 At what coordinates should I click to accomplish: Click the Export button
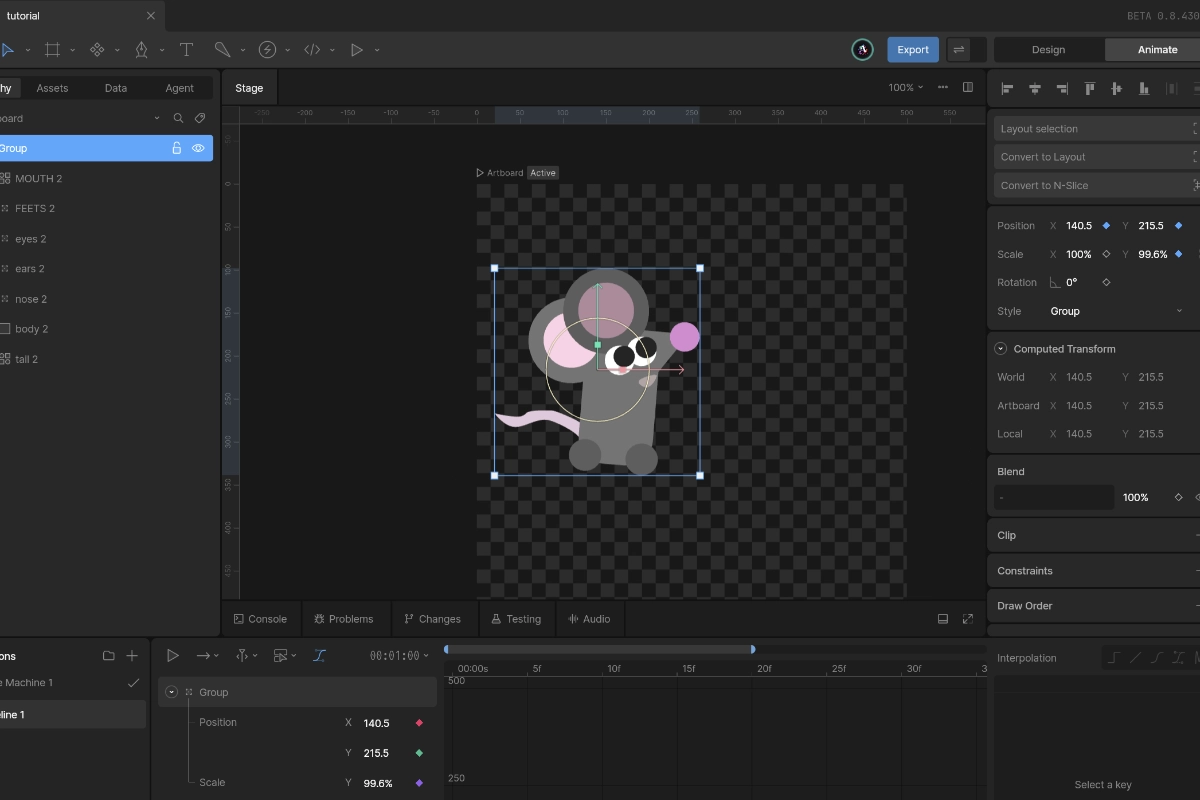(912, 50)
